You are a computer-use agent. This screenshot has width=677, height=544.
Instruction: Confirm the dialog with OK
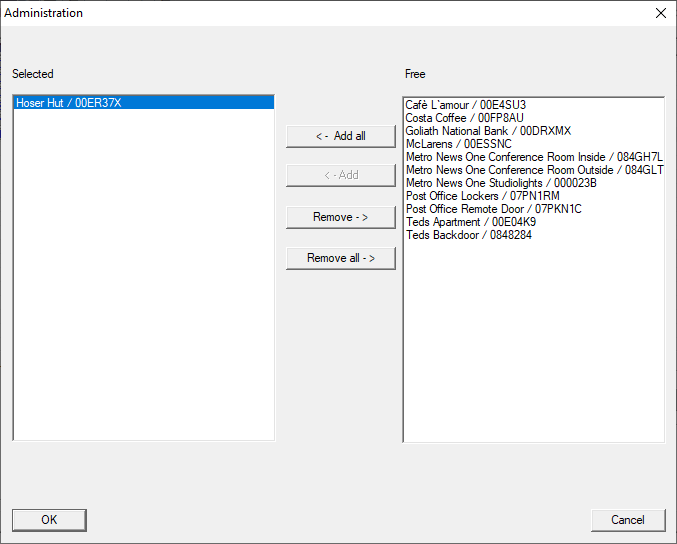pos(49,520)
